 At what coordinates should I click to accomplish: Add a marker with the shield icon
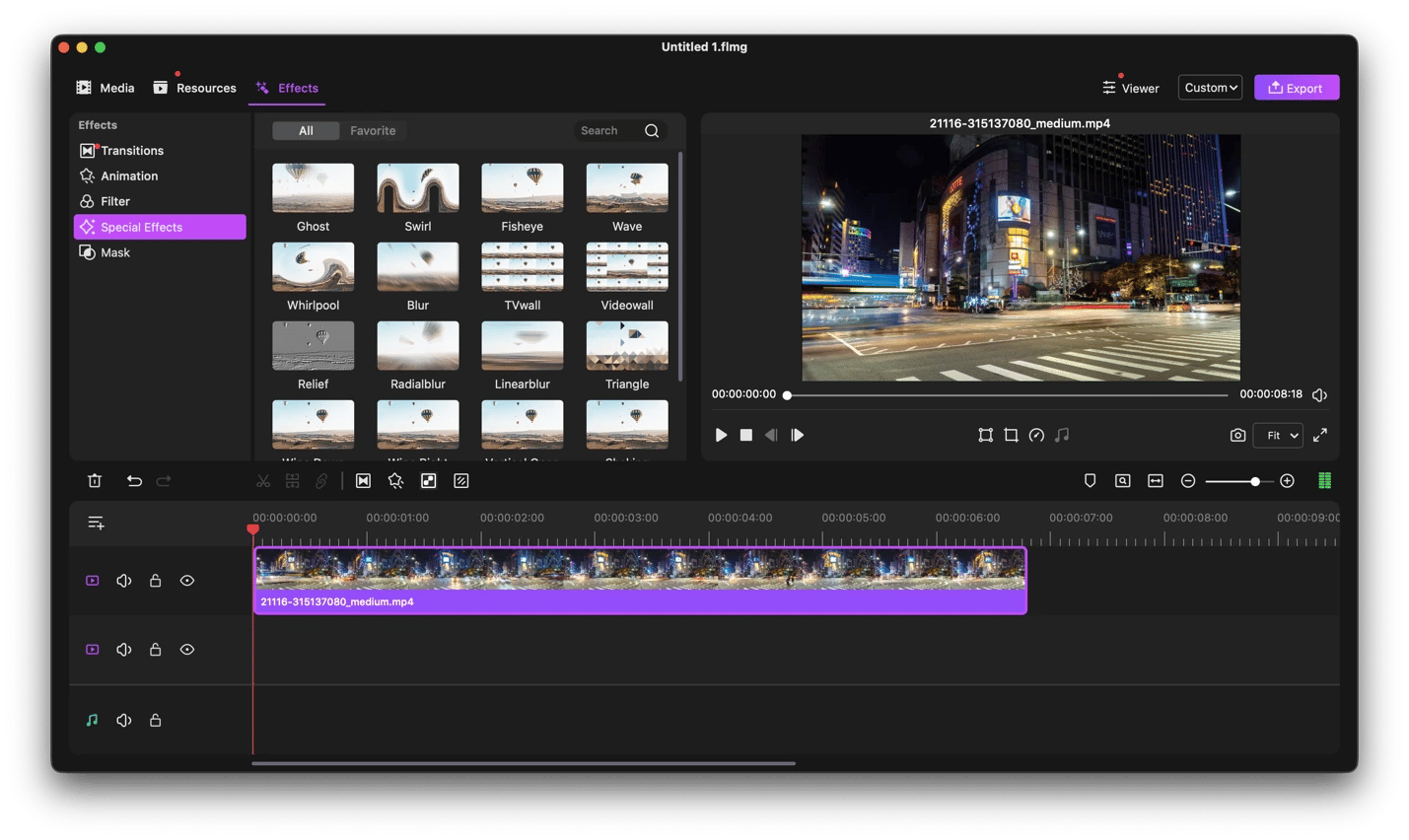click(x=1090, y=481)
